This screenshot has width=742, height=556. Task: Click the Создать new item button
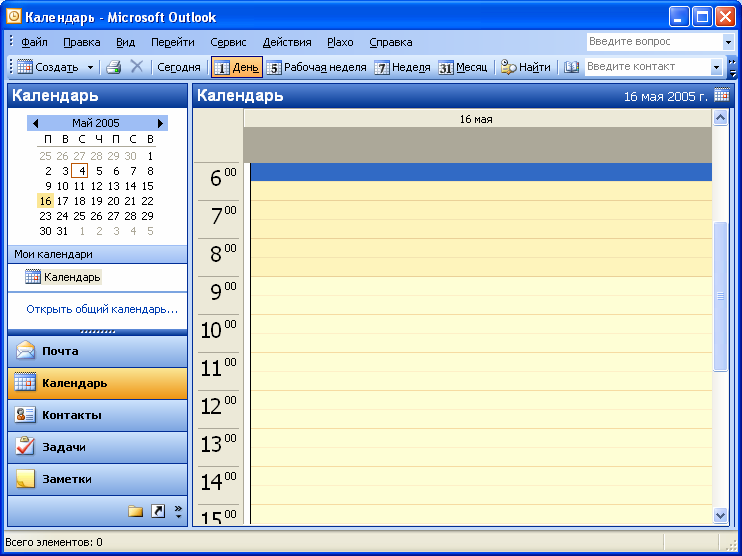pyautogui.click(x=48, y=67)
